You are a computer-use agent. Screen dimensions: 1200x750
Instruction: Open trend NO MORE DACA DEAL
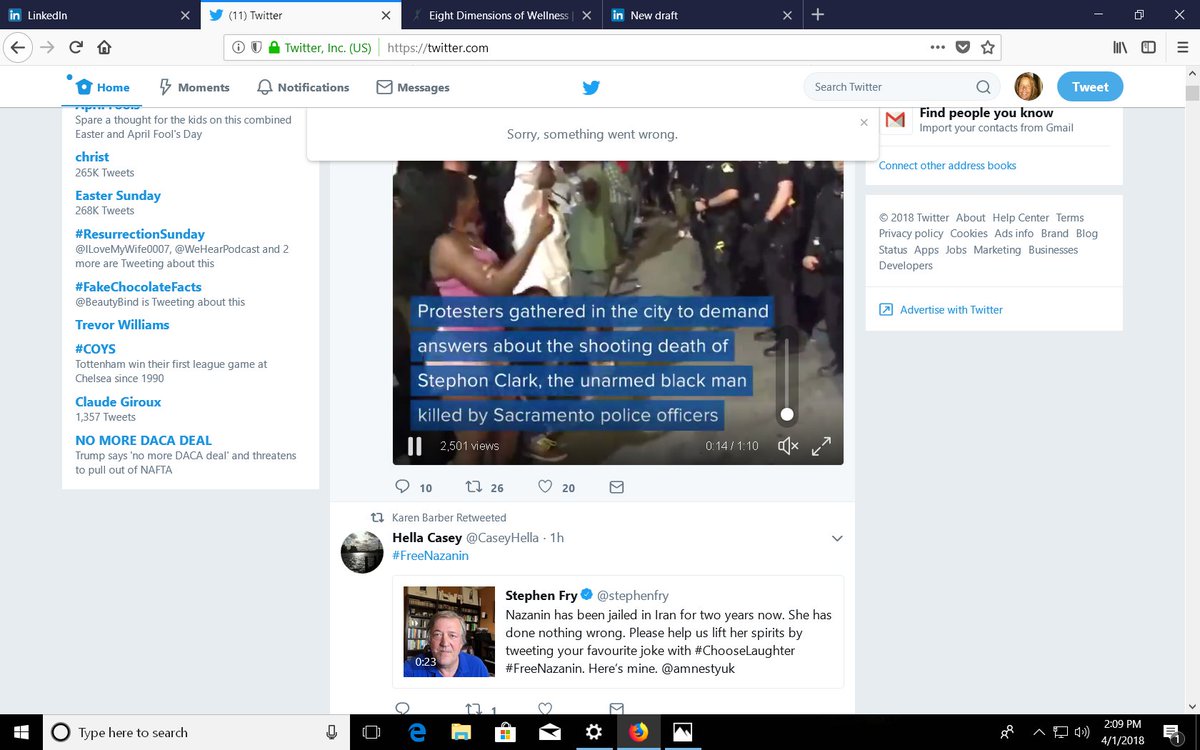tap(144, 440)
